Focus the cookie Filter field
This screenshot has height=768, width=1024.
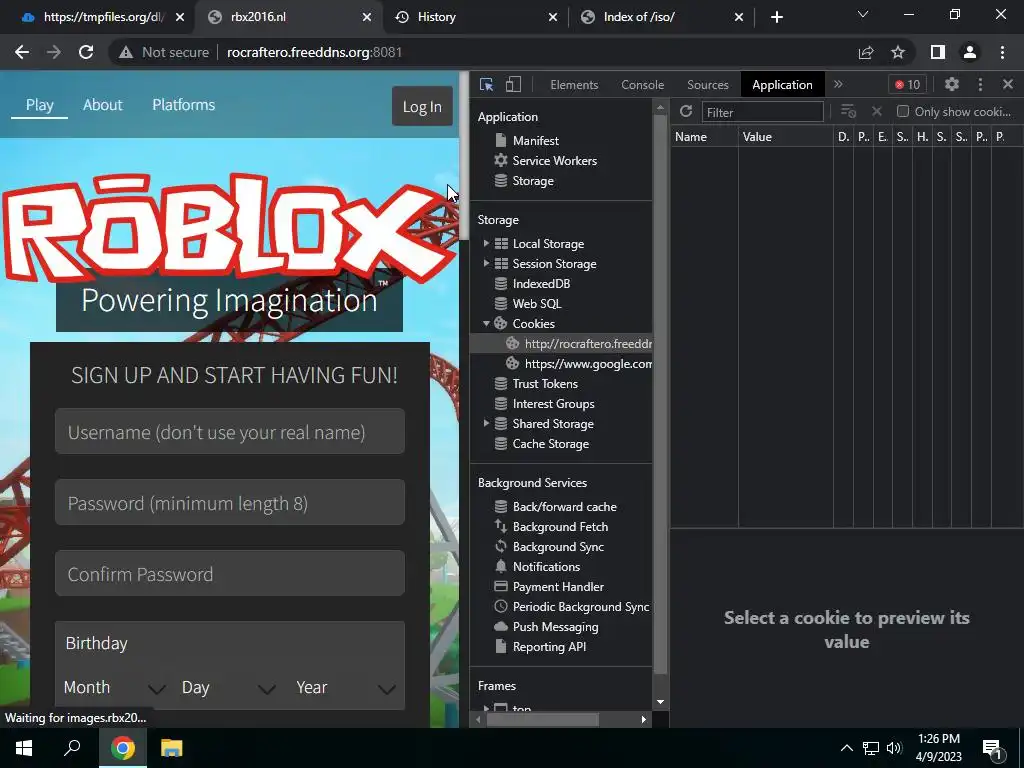pyautogui.click(x=762, y=112)
